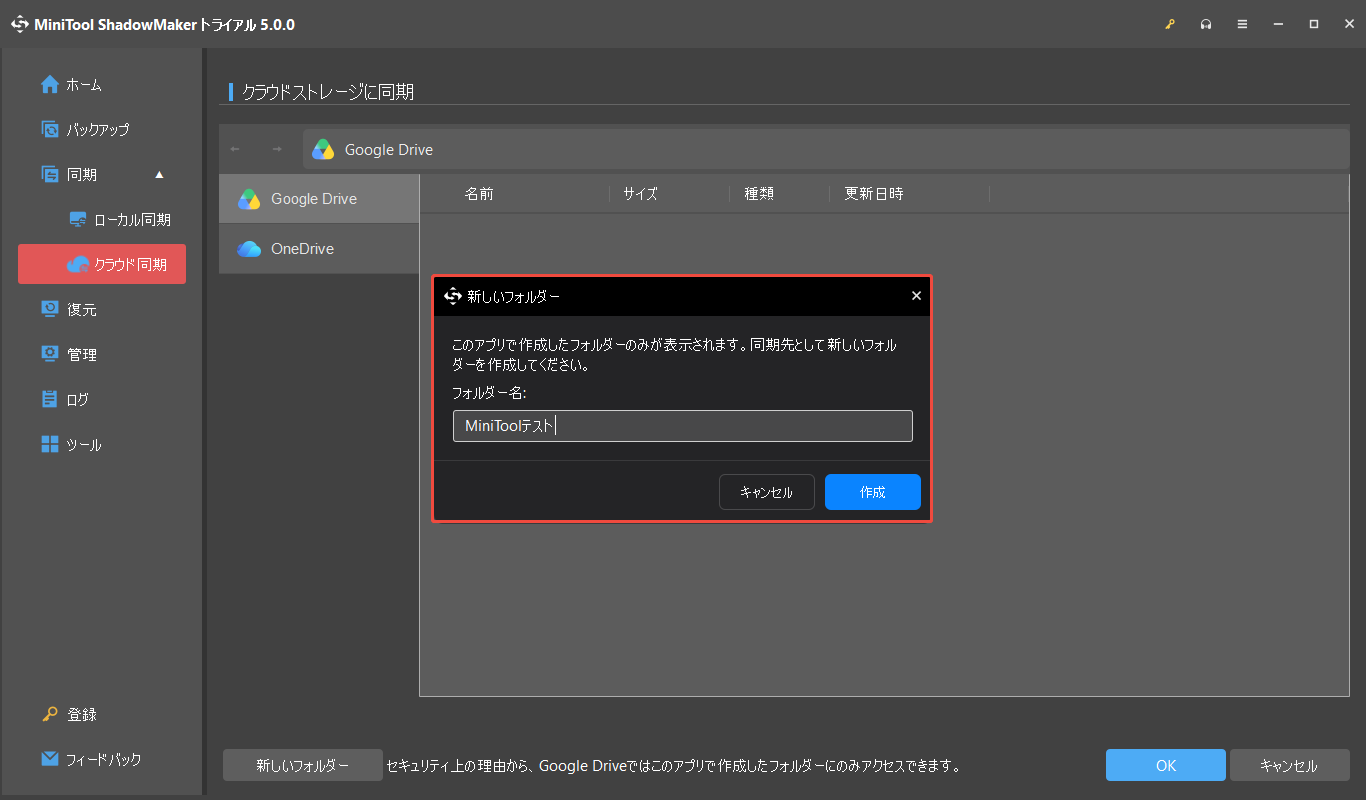Click キャンセル in the new folder dialog
Screen dimensions: 1366x800
tap(767, 492)
